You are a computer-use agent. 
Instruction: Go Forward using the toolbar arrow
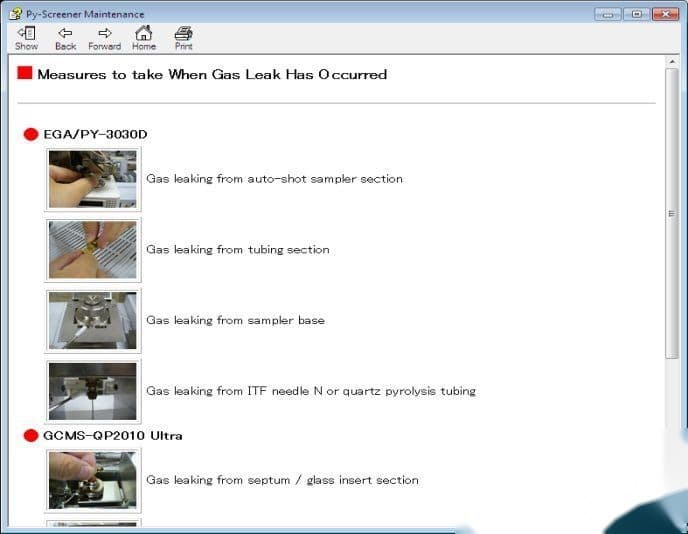[x=104, y=38]
